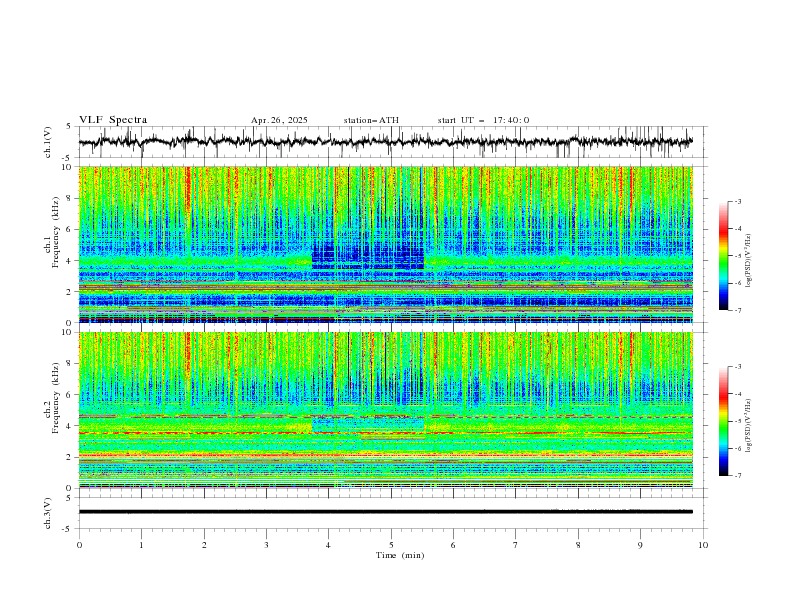Click the log(PSD) label beside ch.2 colorbar
This screenshot has width=792, height=612.
coord(748,425)
